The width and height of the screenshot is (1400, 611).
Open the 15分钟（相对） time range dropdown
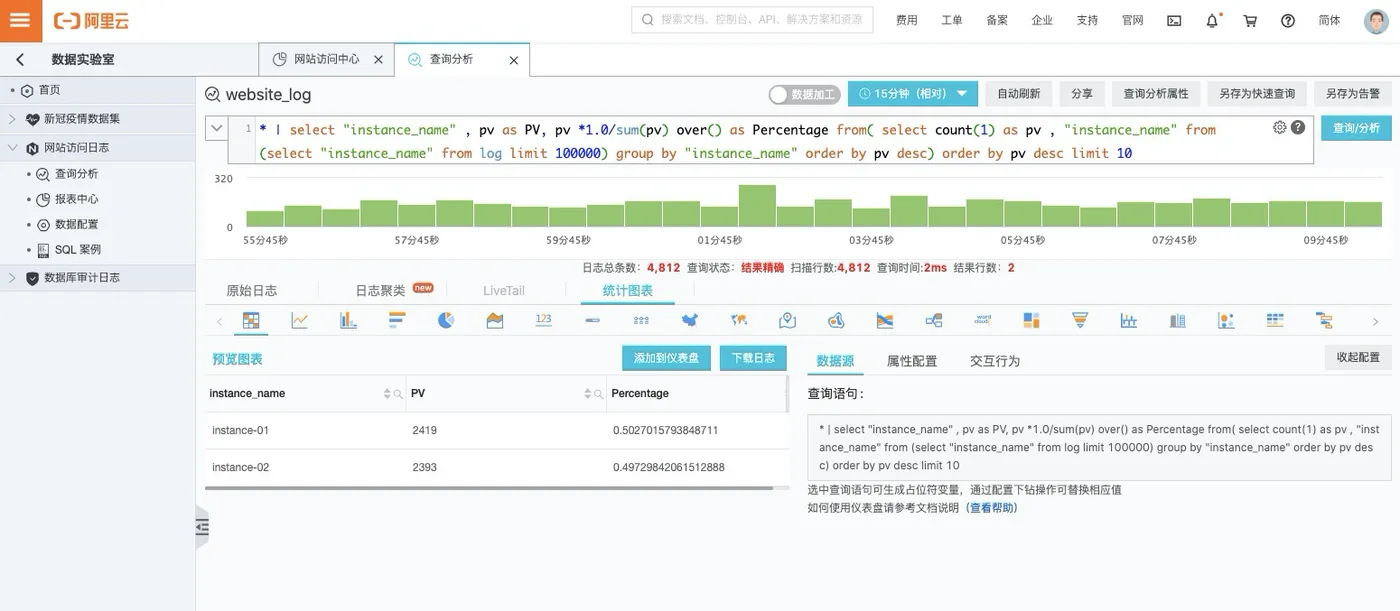click(x=912, y=94)
